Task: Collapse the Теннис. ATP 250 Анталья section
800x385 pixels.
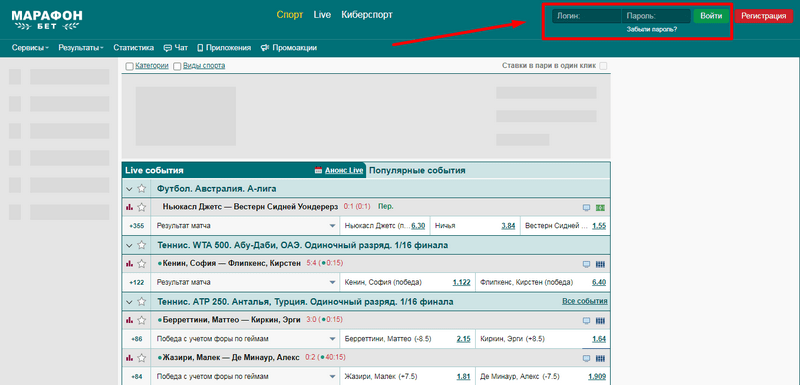Action: click(129, 302)
